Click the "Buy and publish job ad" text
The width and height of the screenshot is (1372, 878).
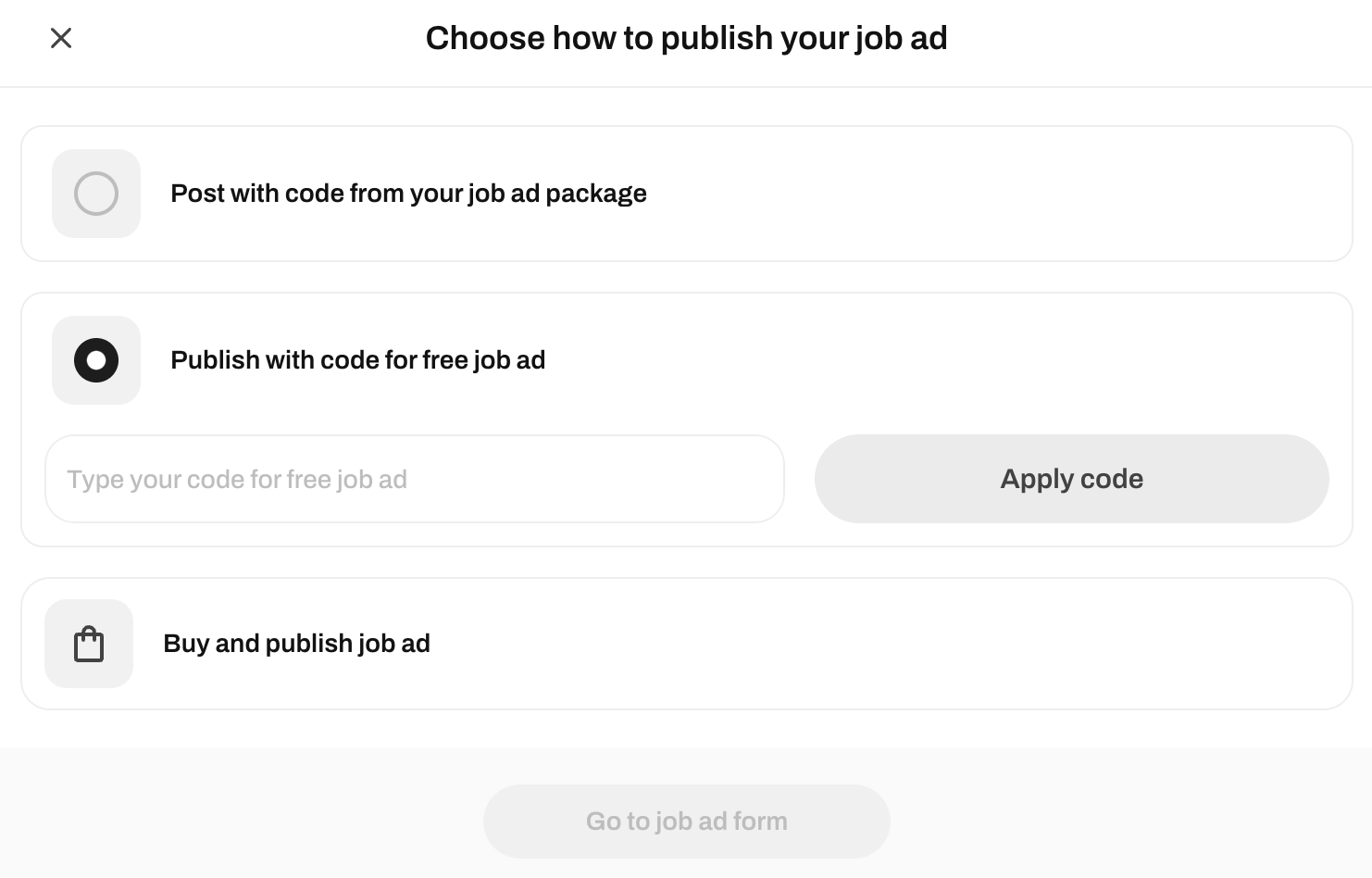click(x=296, y=644)
